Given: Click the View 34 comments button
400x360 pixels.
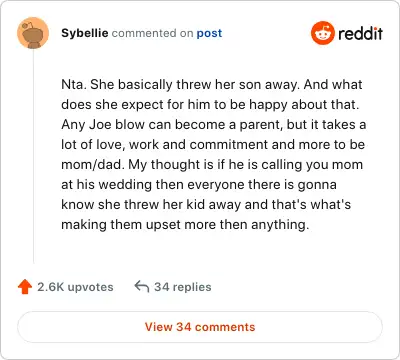Looking at the screenshot, I should pos(200,327).
